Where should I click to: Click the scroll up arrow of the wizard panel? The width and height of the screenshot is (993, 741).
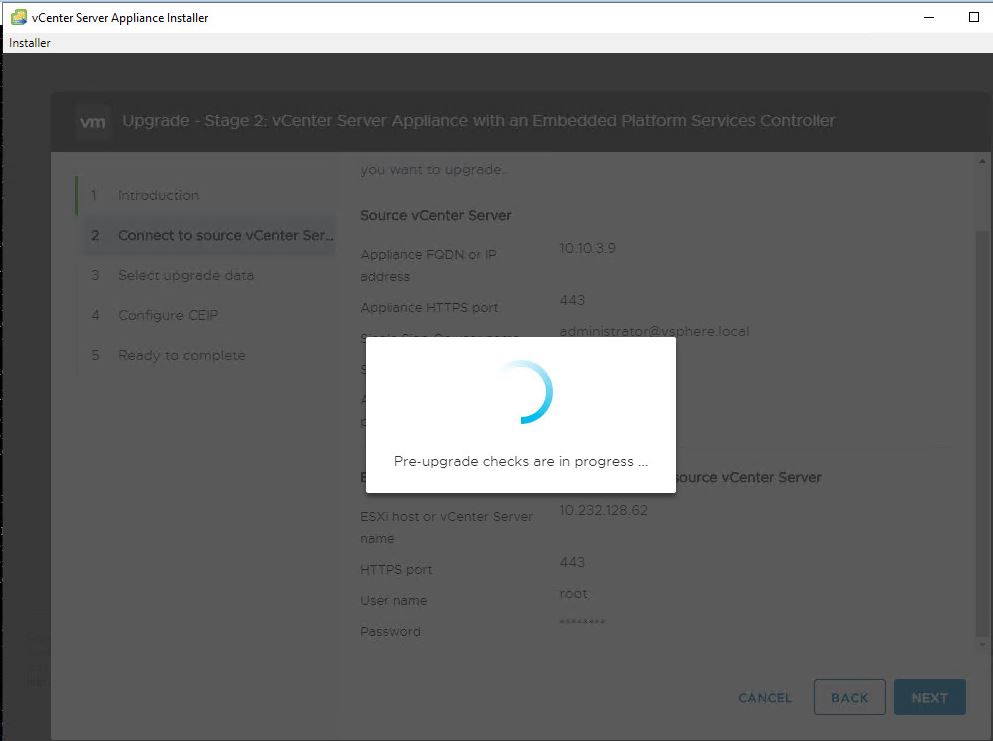point(982,161)
